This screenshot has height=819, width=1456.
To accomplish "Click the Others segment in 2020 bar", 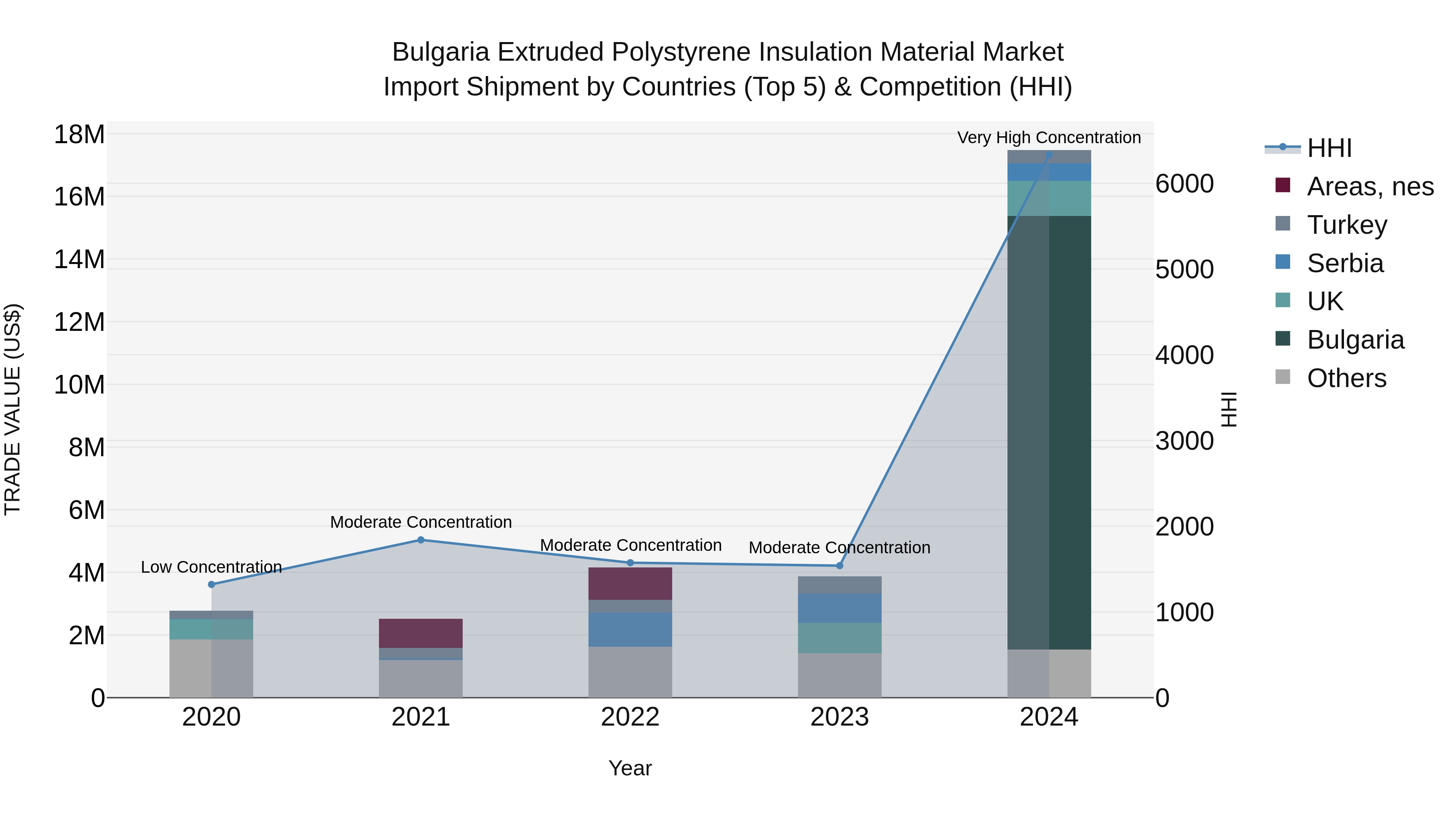I will (x=212, y=669).
